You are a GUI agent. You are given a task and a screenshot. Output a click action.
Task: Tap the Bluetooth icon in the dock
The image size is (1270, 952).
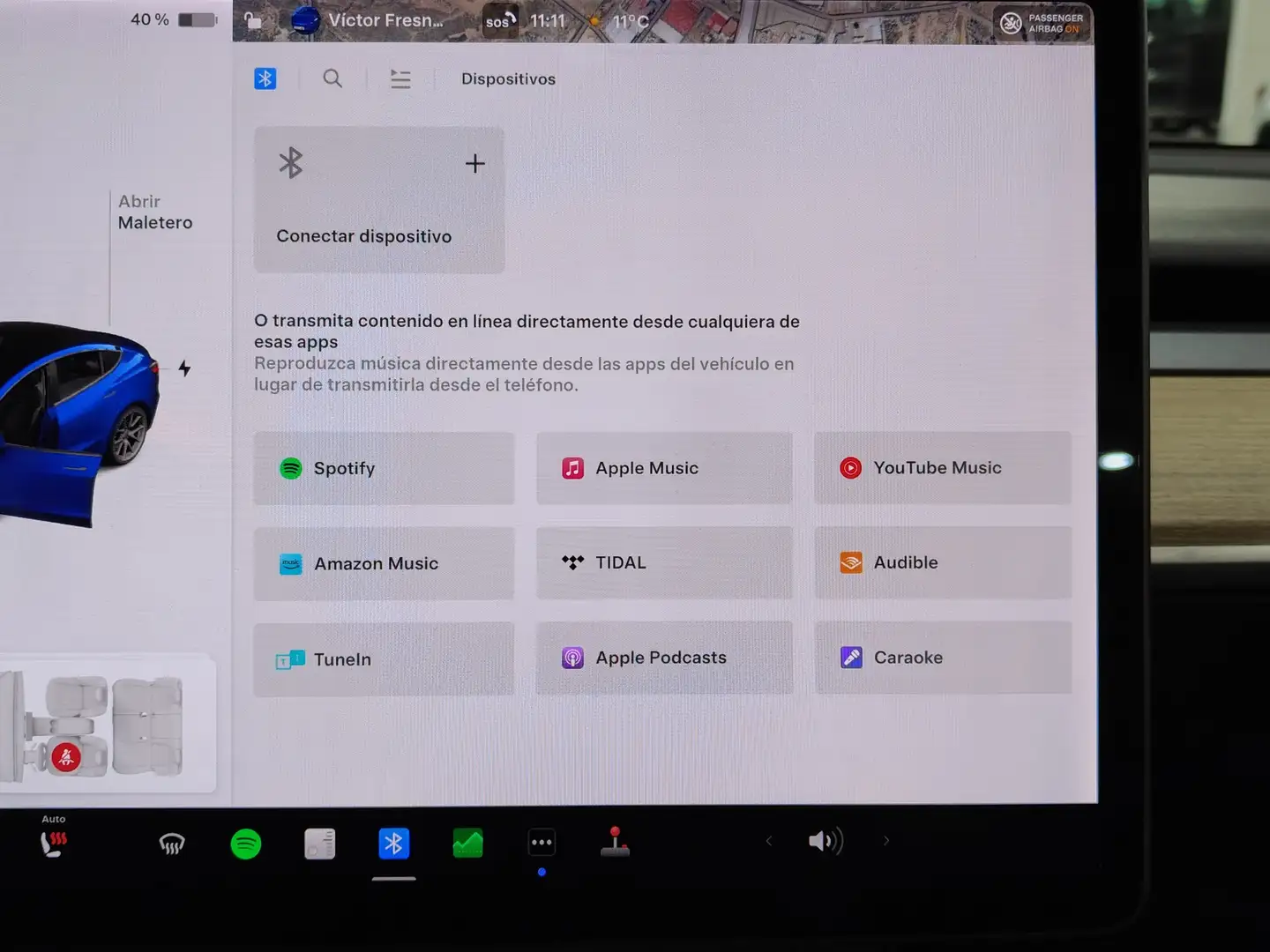(x=393, y=844)
